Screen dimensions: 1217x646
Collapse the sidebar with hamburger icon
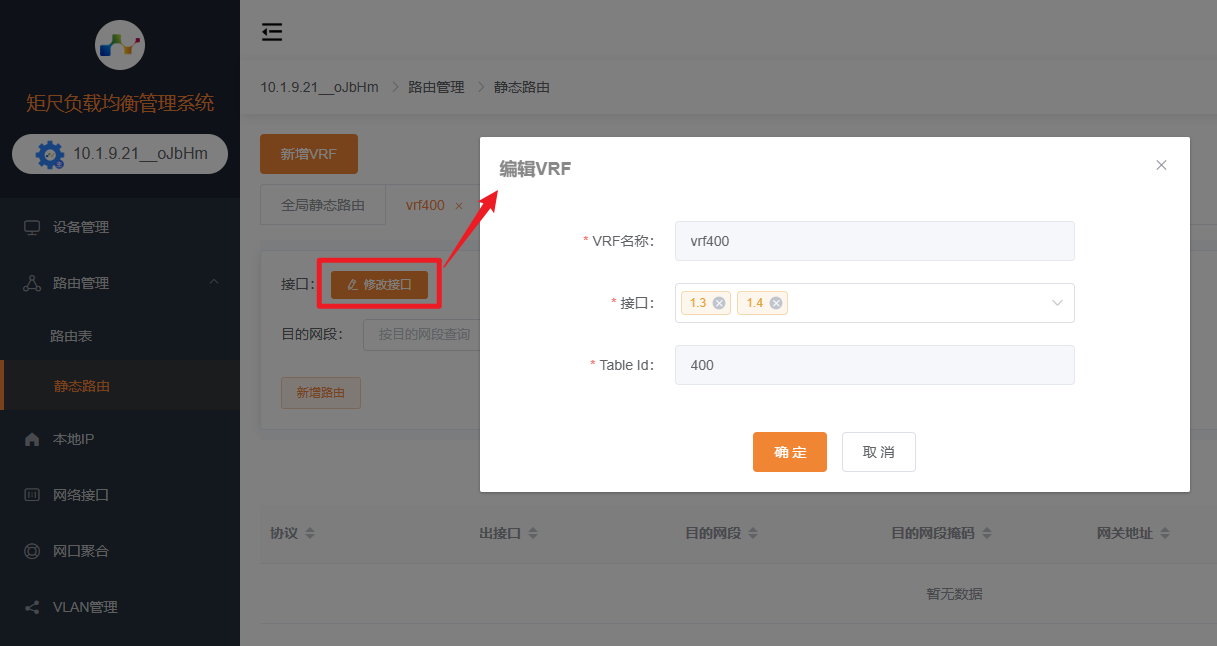pyautogui.click(x=272, y=32)
